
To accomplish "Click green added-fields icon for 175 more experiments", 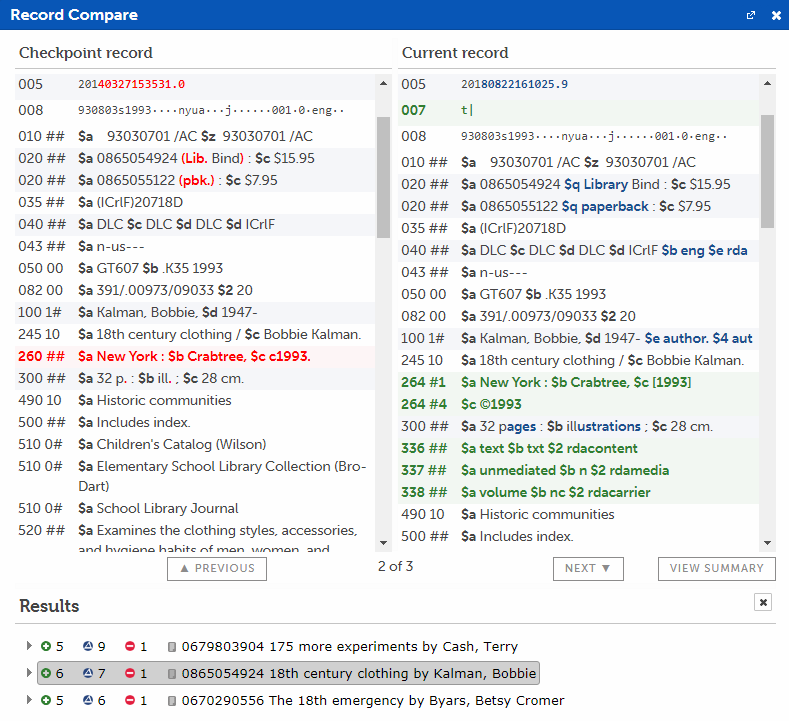I will coord(46,647).
